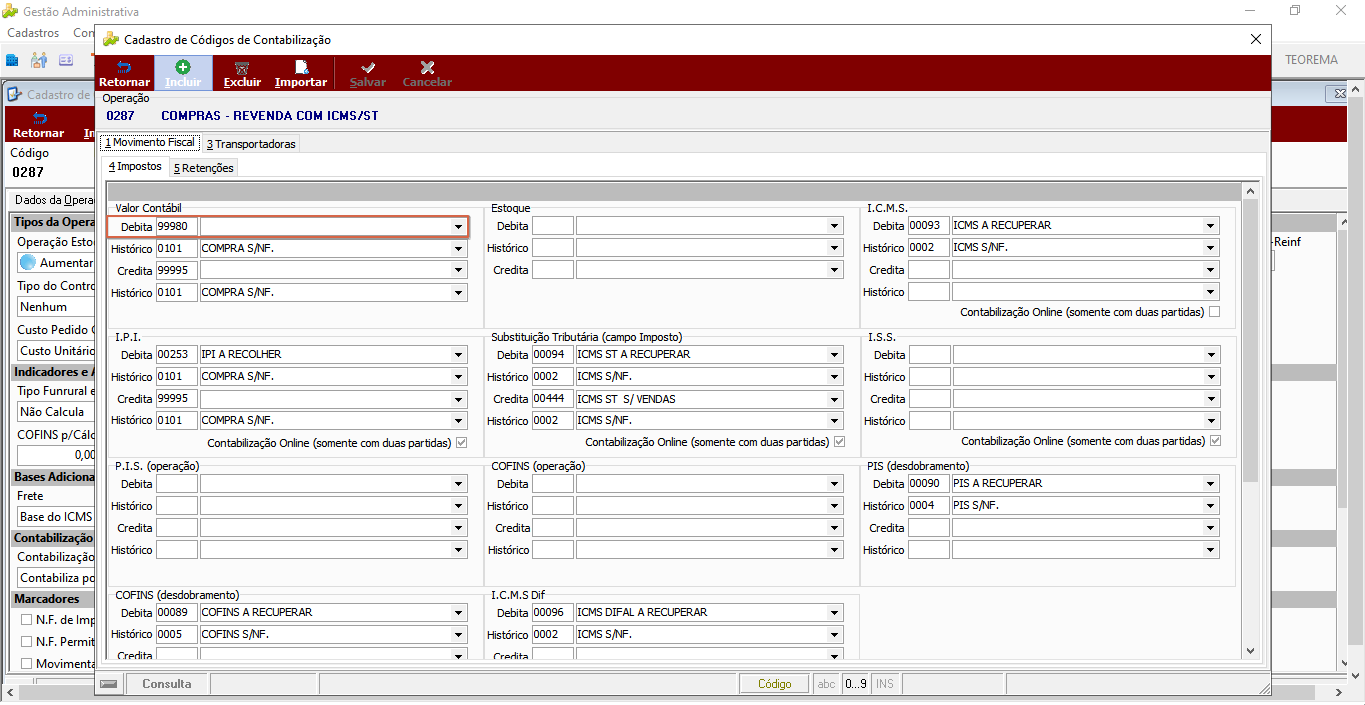The image size is (1365, 705).
Task: Open the PIS A RECUPERAR dropdown
Action: pos(1211,484)
